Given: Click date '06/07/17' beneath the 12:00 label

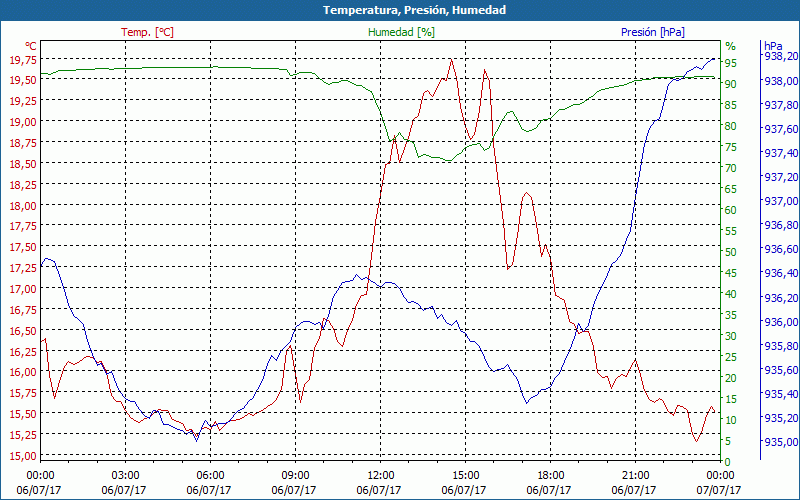Looking at the screenshot, I should pyautogui.click(x=379, y=490).
